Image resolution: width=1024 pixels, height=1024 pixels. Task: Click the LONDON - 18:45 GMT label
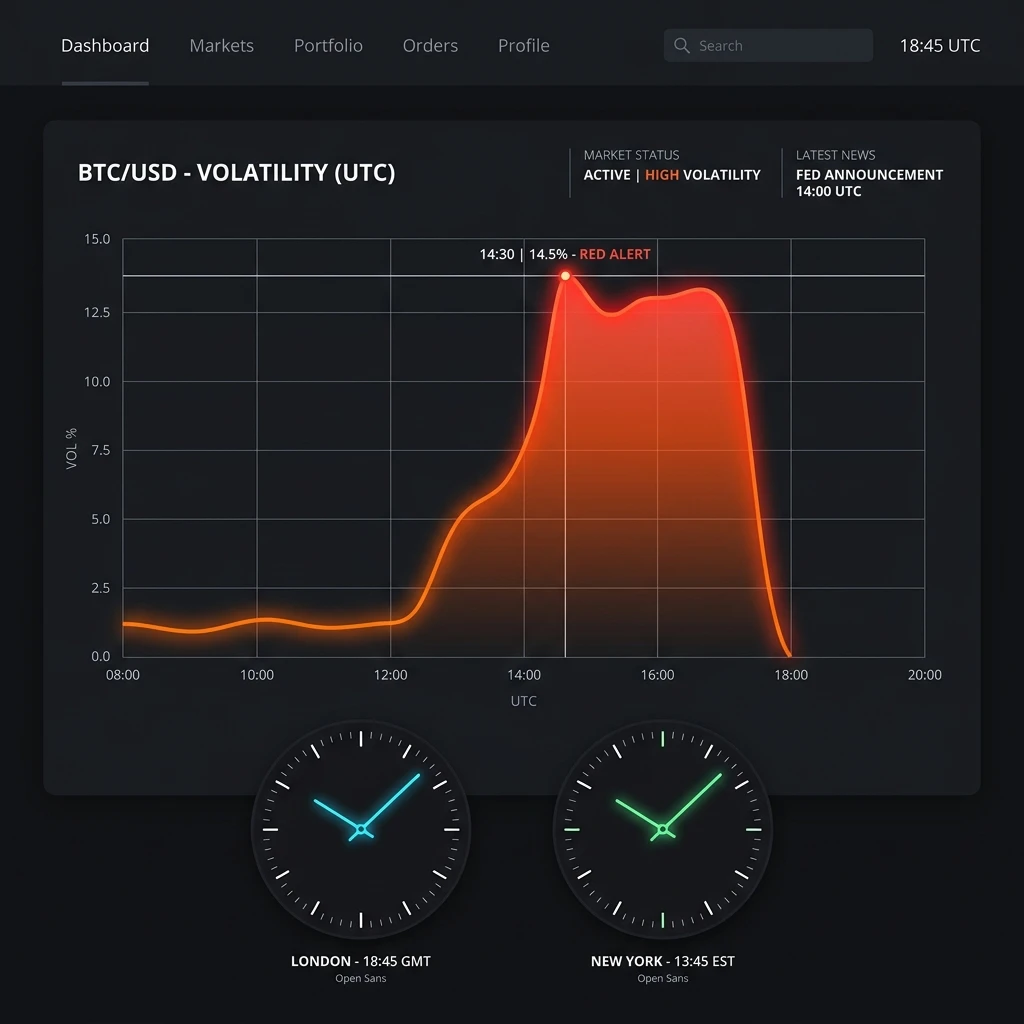pyautogui.click(x=360, y=961)
